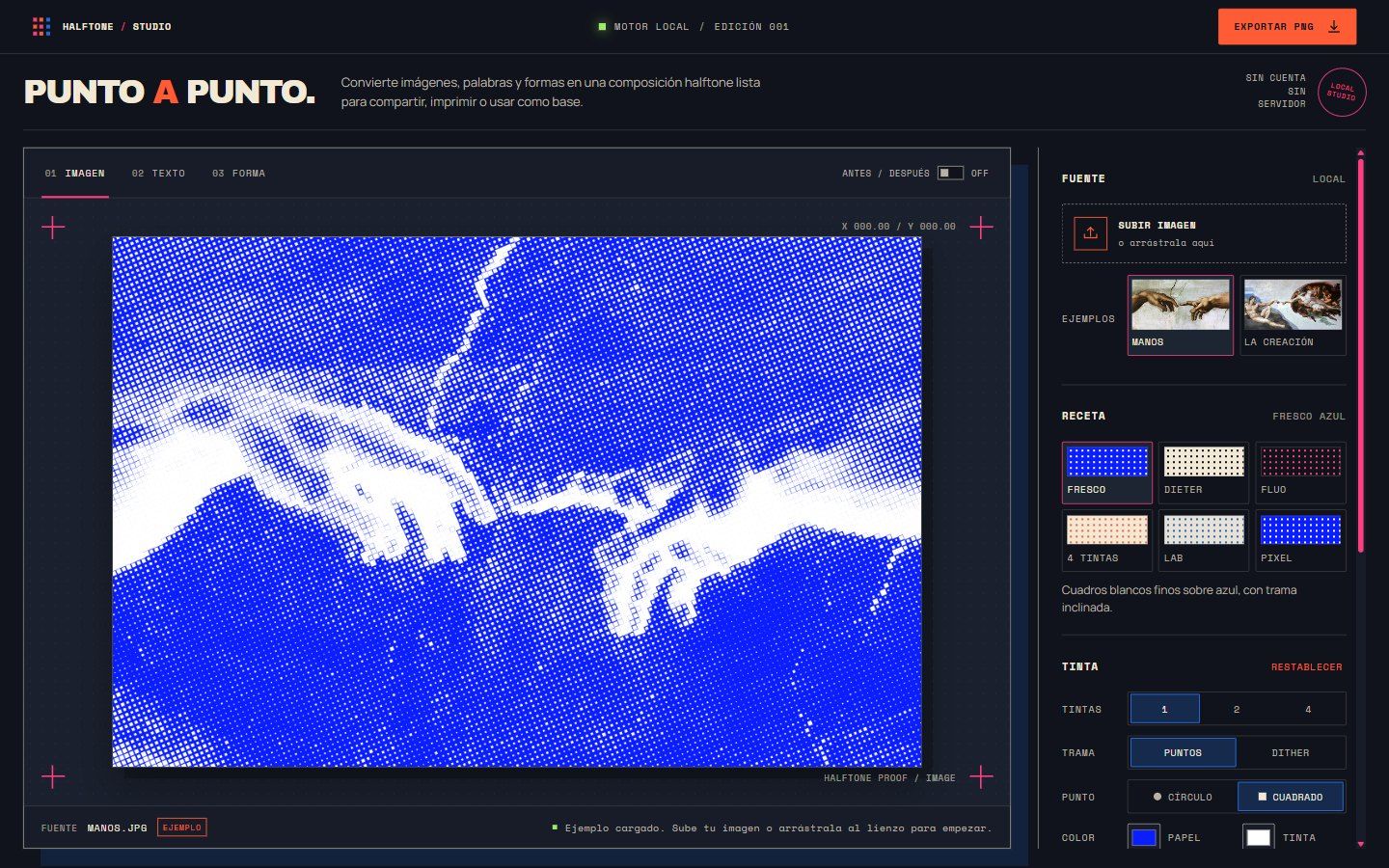Image resolution: width=1389 pixels, height=868 pixels.
Task: Select the Manos example thumbnail
Action: 1181,315
